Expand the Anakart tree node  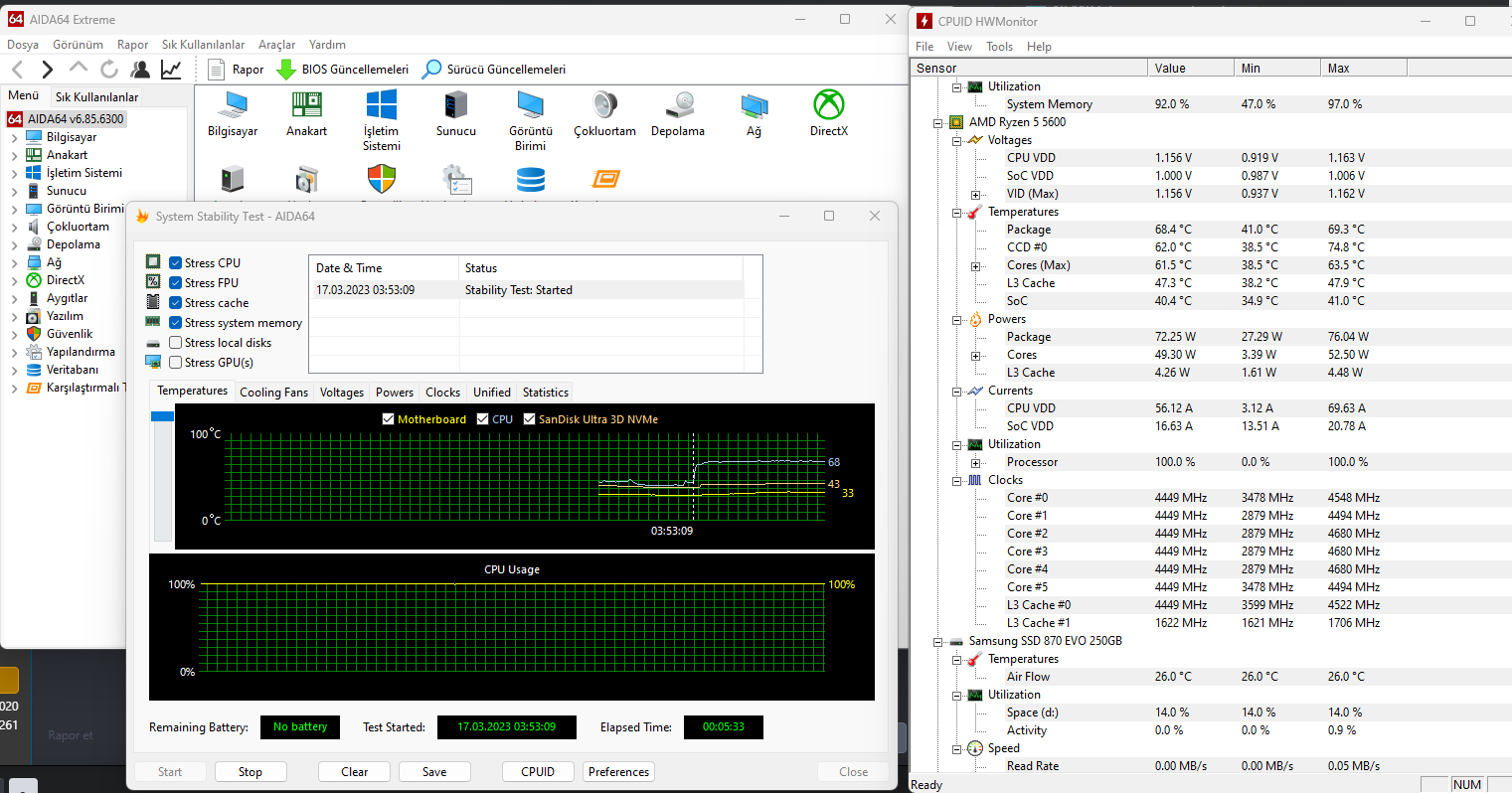14,155
